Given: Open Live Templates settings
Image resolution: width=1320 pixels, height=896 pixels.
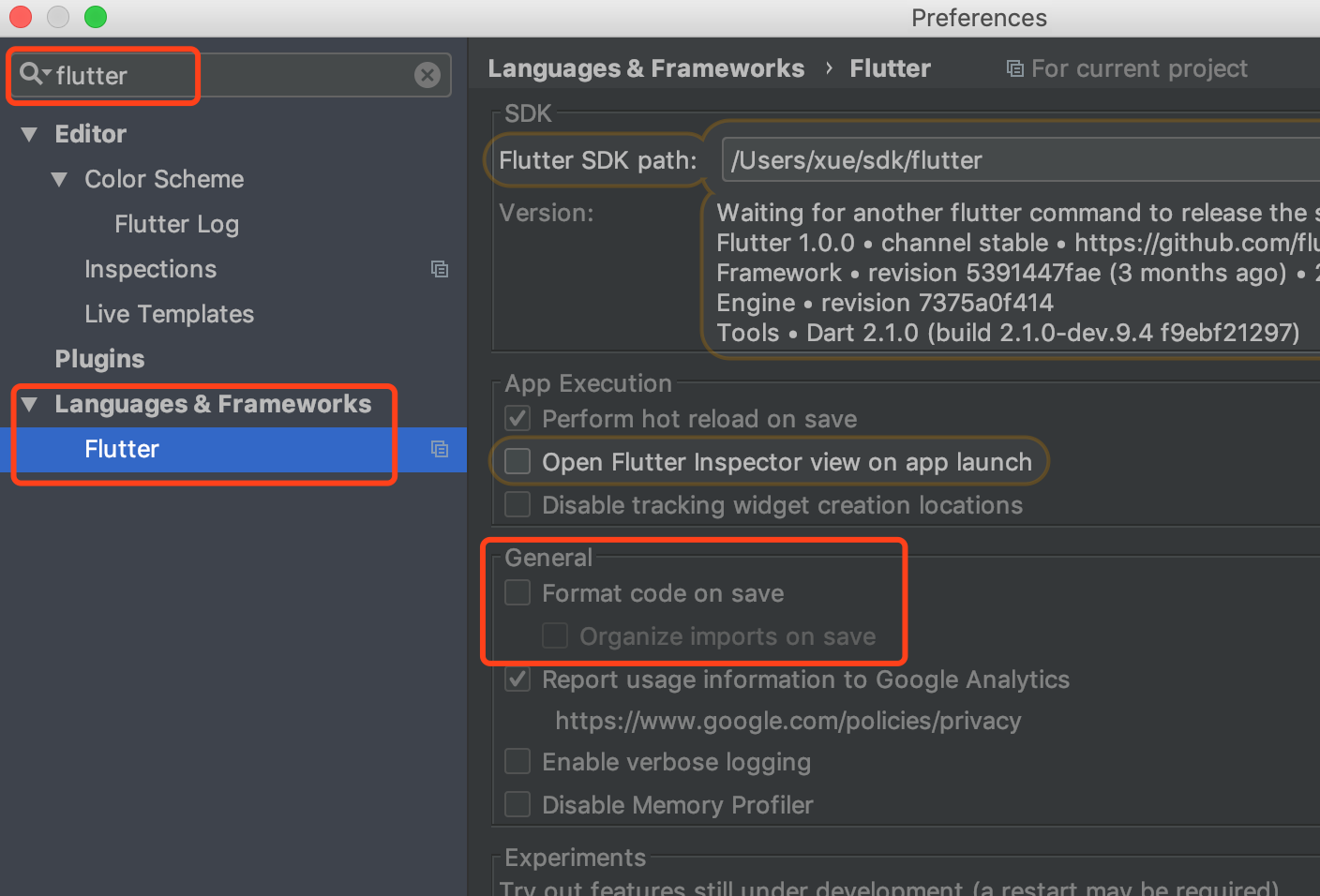Looking at the screenshot, I should (x=169, y=314).
